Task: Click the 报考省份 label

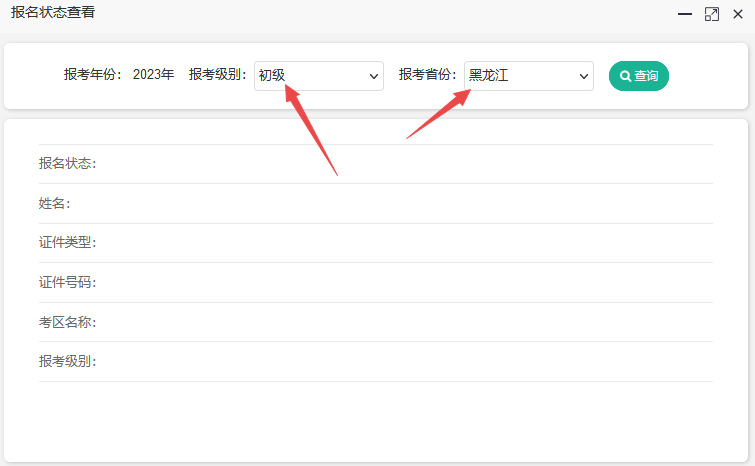Action: [428, 74]
